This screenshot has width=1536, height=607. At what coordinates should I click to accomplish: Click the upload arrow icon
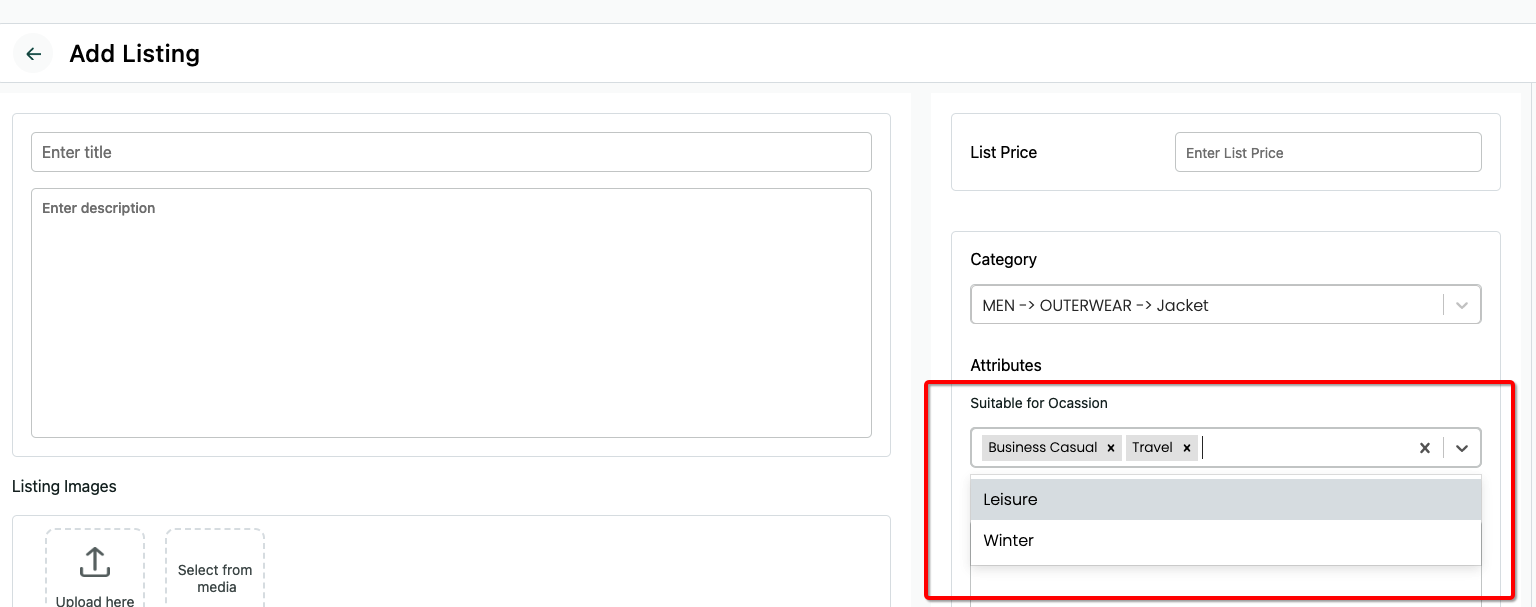pos(95,562)
